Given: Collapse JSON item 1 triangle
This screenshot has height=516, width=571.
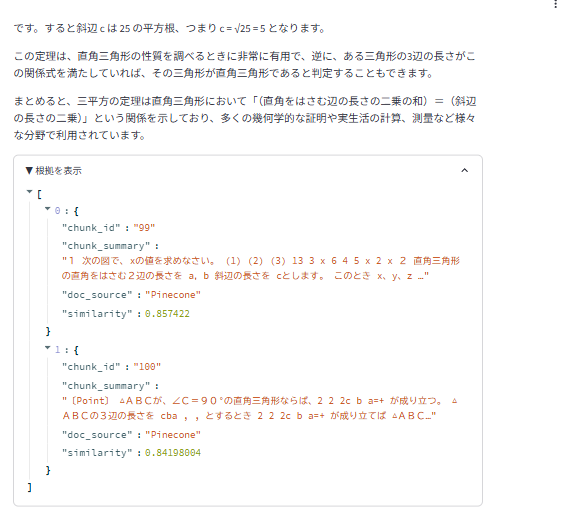Looking at the screenshot, I should pos(47,348).
